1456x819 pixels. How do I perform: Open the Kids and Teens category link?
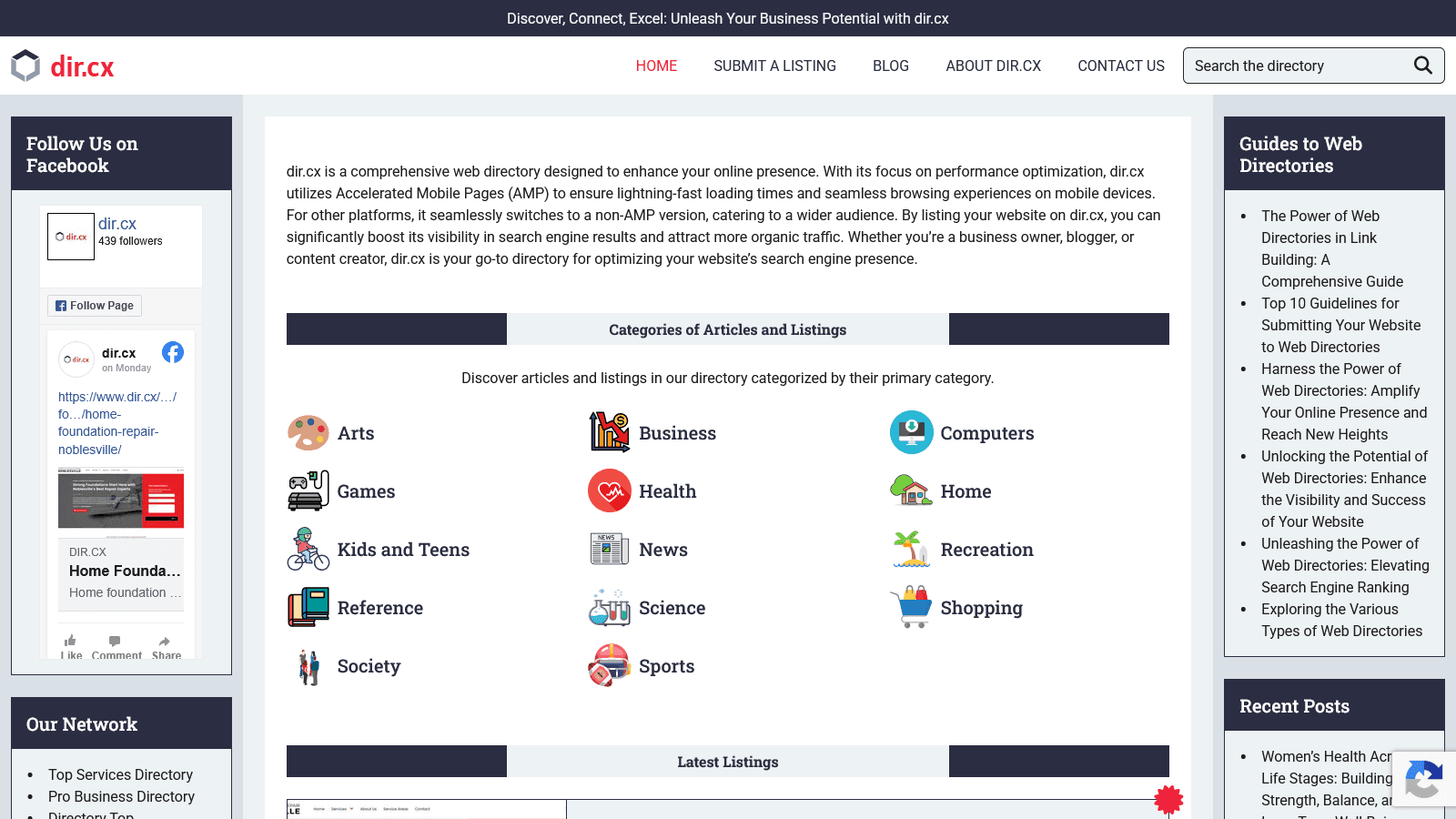tap(403, 550)
